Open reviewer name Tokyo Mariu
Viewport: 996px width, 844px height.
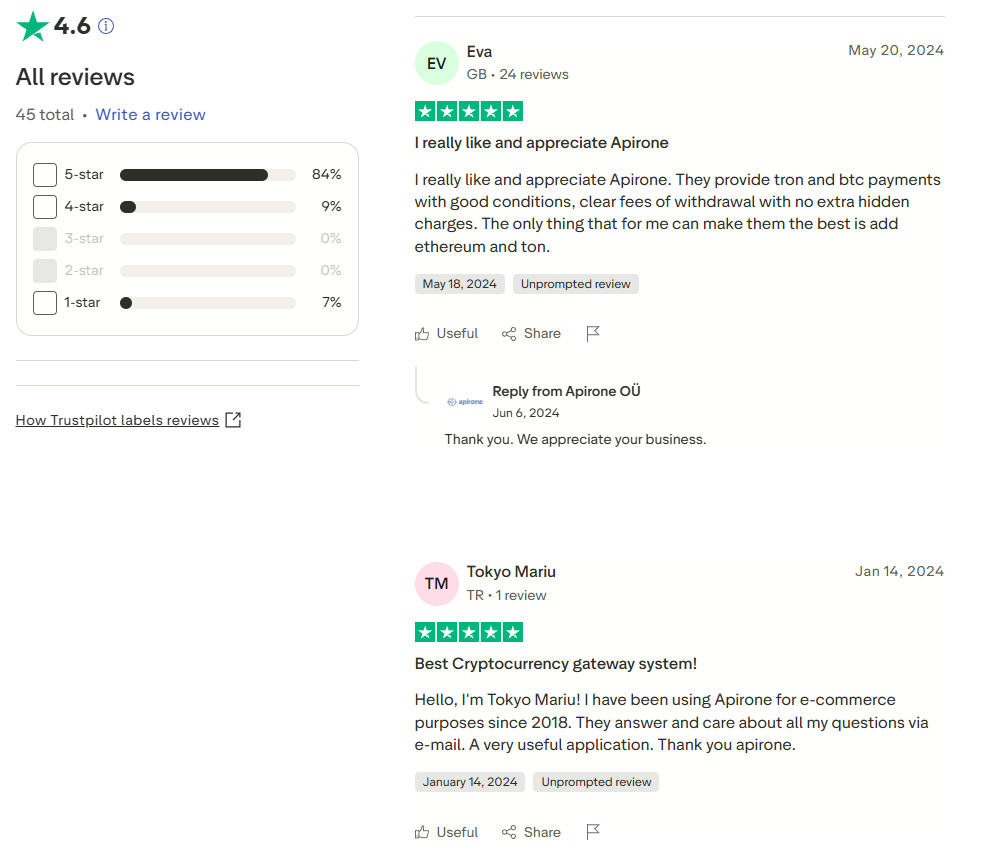511,572
